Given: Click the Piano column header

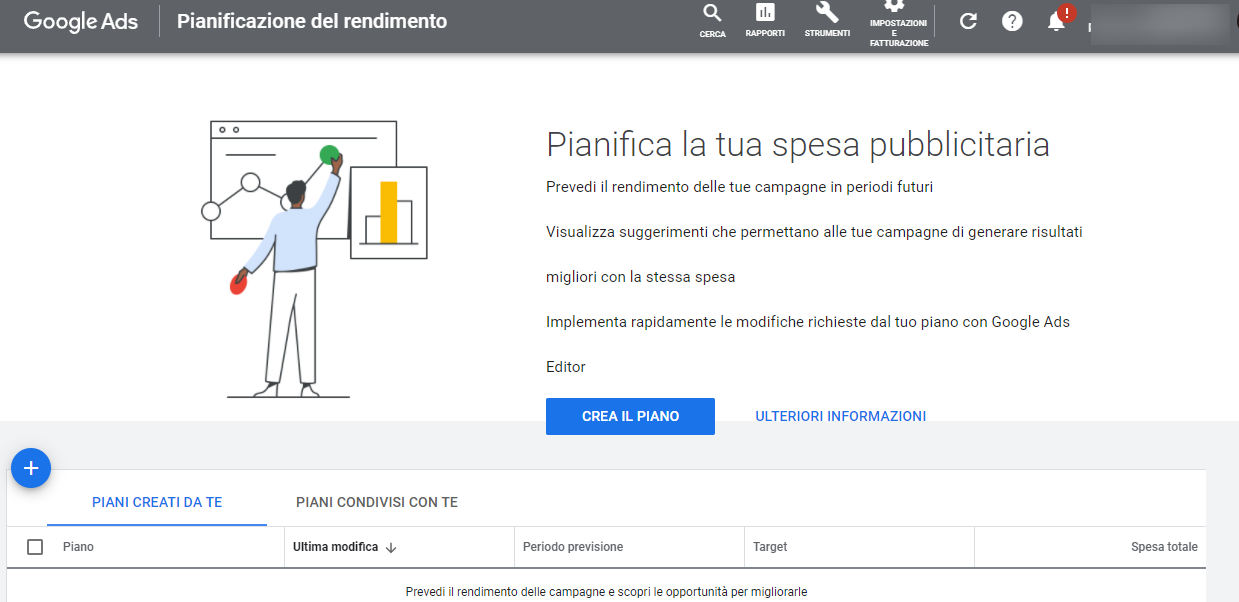Looking at the screenshot, I should point(78,547).
